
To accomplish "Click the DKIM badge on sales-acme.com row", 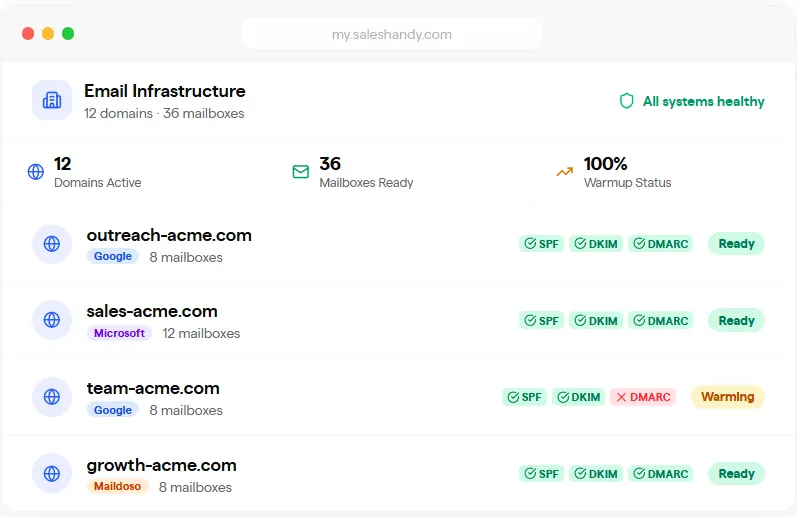I will coord(596,321).
